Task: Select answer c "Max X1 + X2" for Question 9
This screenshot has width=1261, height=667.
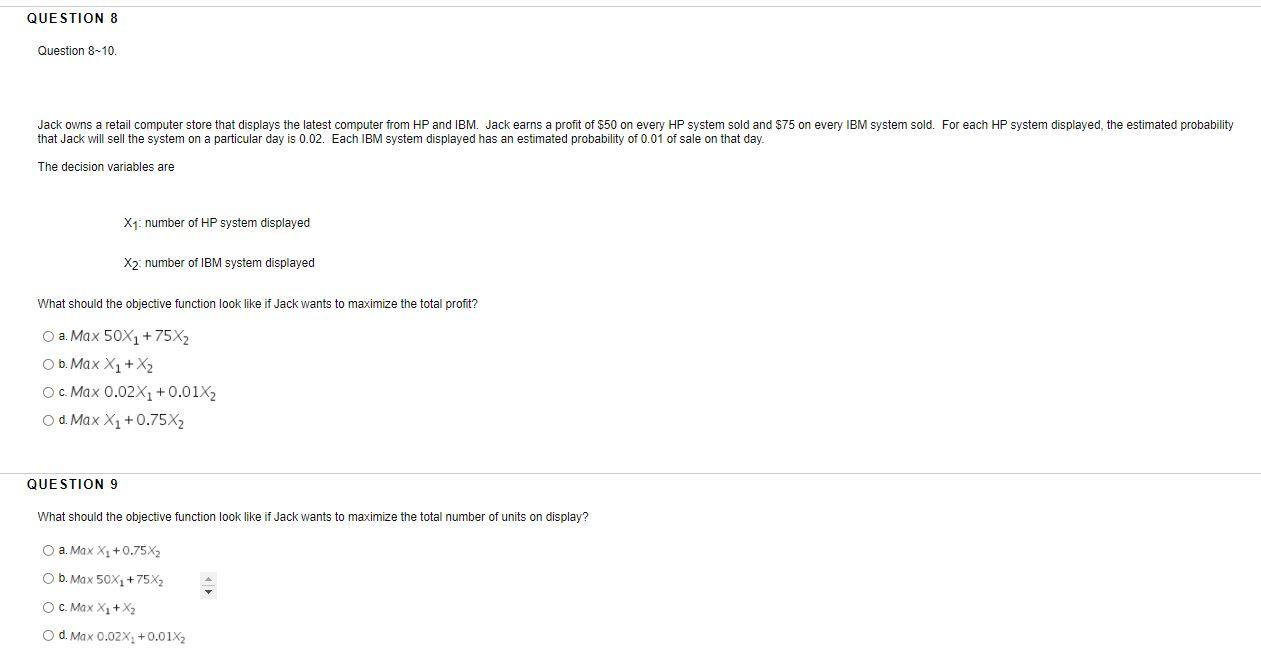Action: tap(47, 606)
